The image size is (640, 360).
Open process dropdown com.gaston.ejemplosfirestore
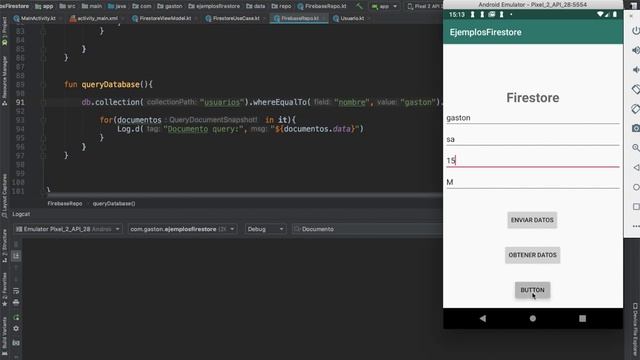click(x=182, y=229)
